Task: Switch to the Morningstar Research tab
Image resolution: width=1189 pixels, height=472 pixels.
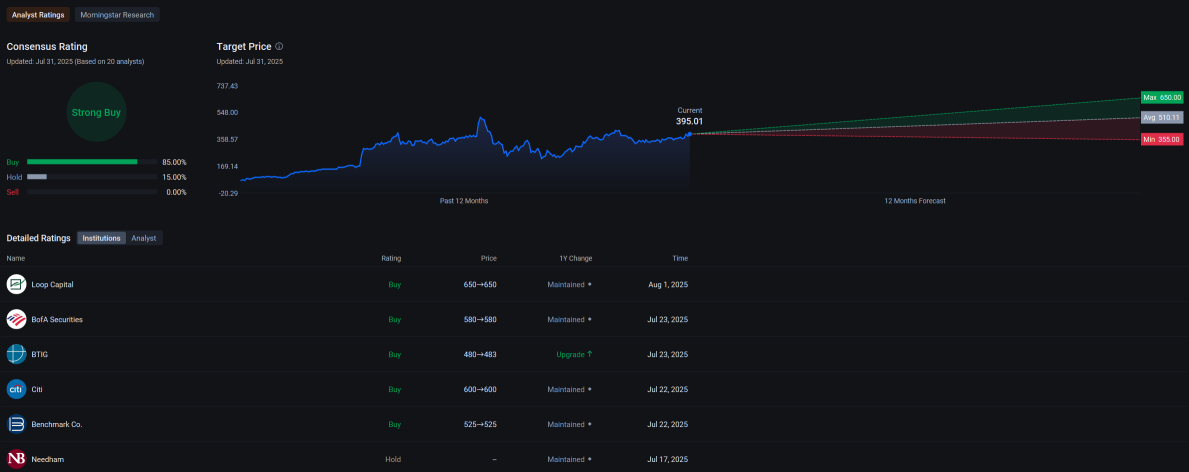Action: tap(118, 14)
